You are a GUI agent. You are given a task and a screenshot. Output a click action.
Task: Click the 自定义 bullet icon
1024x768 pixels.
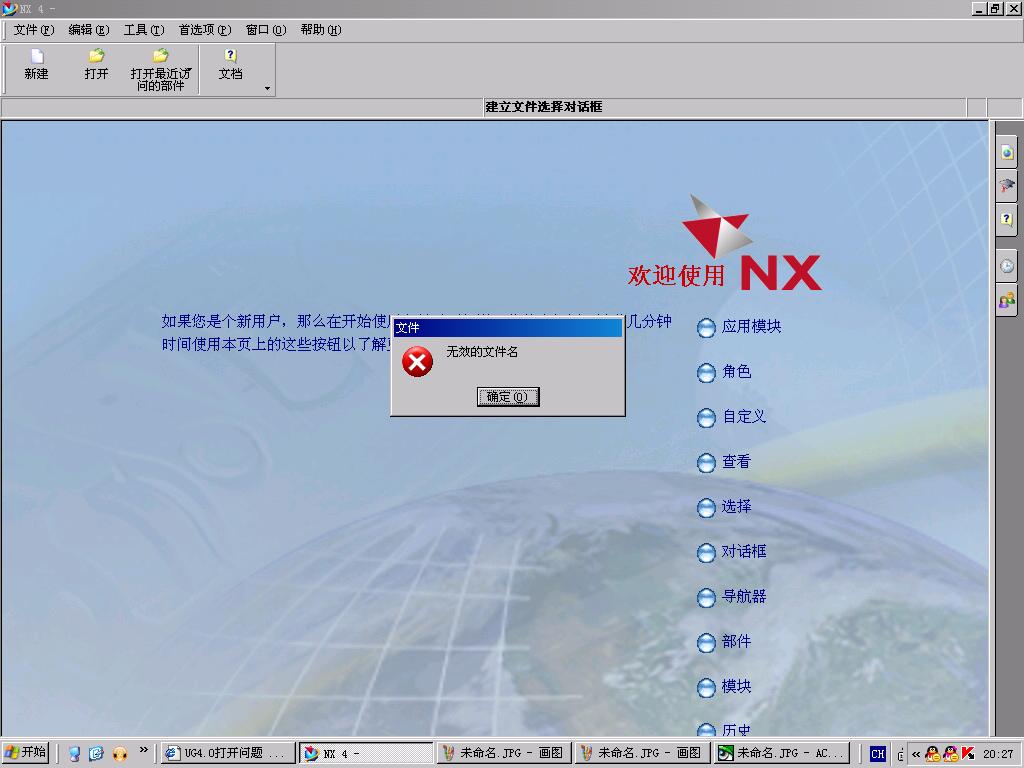(706, 418)
